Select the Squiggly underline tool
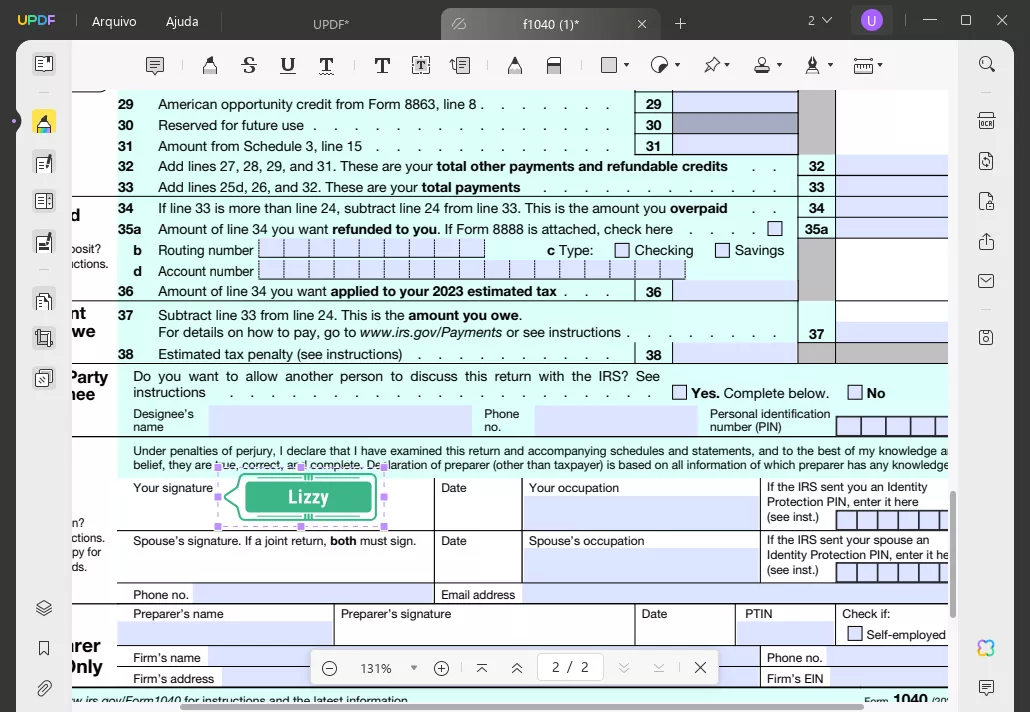1030x712 pixels. pyautogui.click(x=326, y=65)
